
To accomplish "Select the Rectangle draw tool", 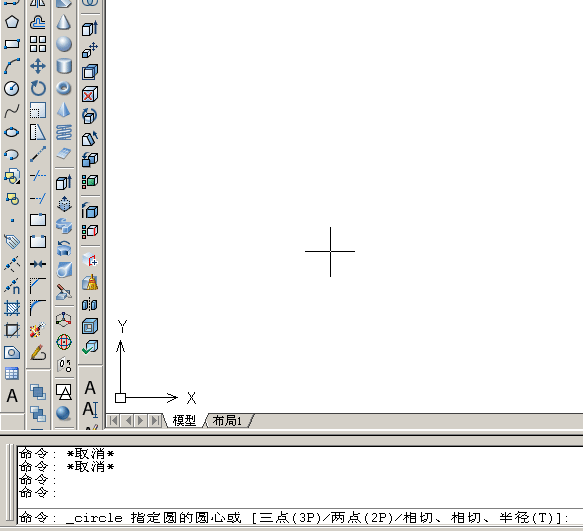I will [x=12, y=44].
